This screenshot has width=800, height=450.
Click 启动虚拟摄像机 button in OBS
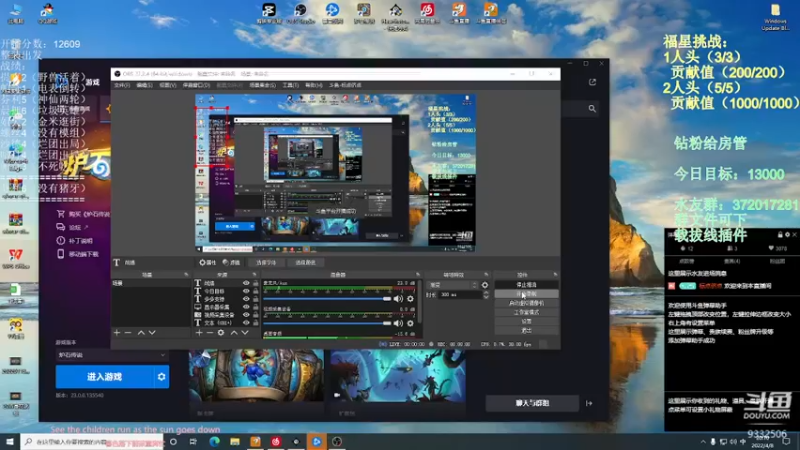click(526, 303)
